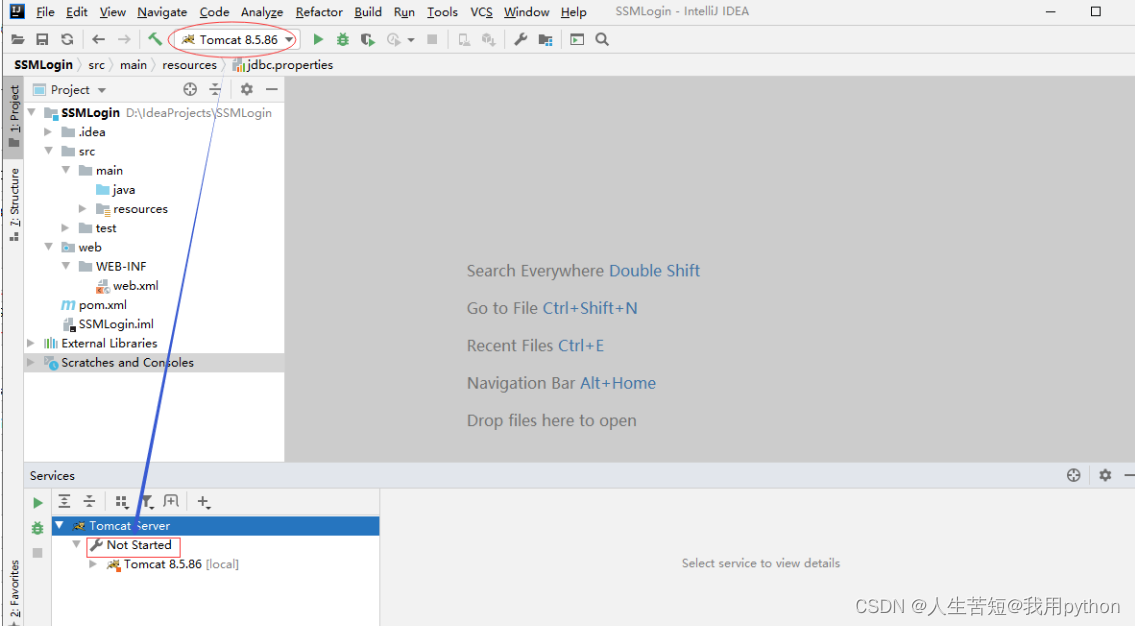Run with coverage shield icon
This screenshot has height=626, width=1135.
[x=368, y=40]
